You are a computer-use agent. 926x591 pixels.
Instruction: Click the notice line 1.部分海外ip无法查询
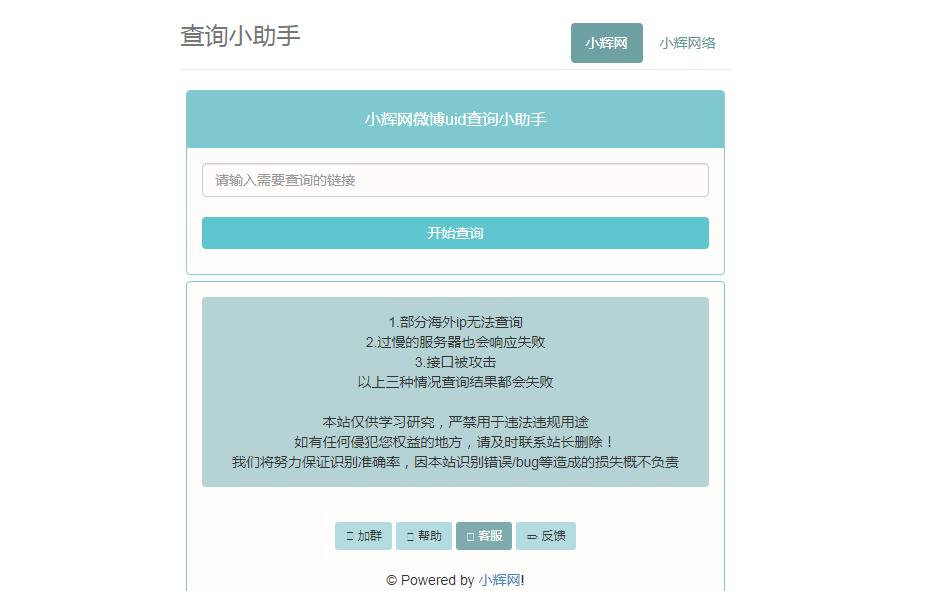pyautogui.click(x=455, y=322)
